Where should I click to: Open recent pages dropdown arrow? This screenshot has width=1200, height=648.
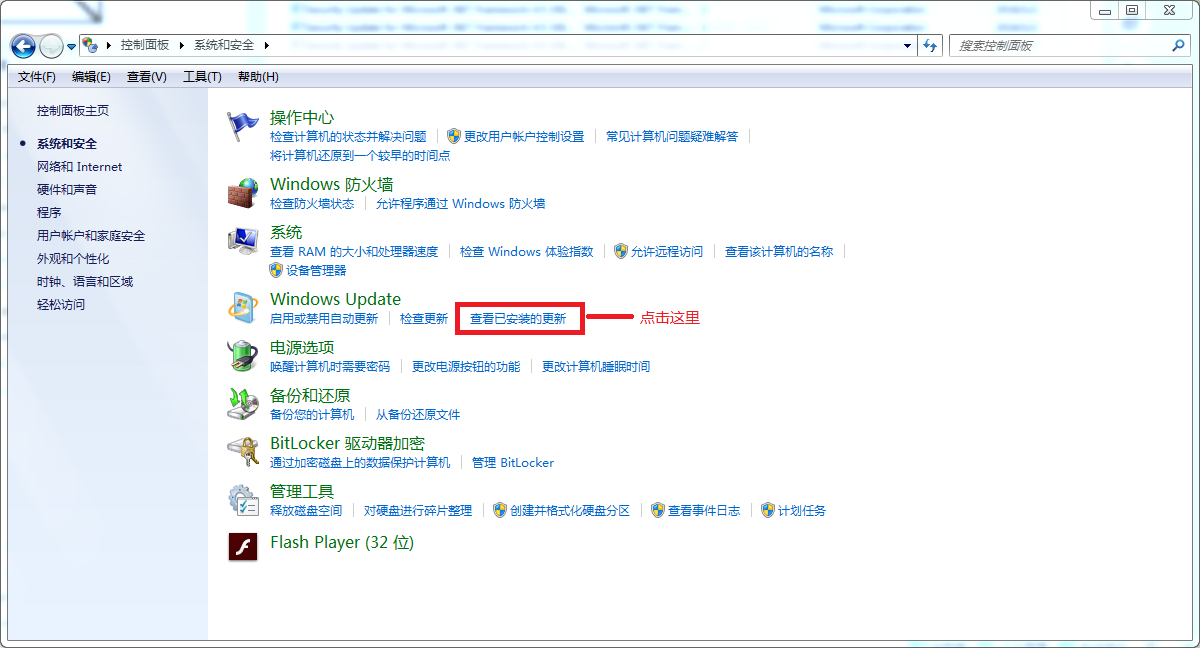pyautogui.click(x=72, y=47)
